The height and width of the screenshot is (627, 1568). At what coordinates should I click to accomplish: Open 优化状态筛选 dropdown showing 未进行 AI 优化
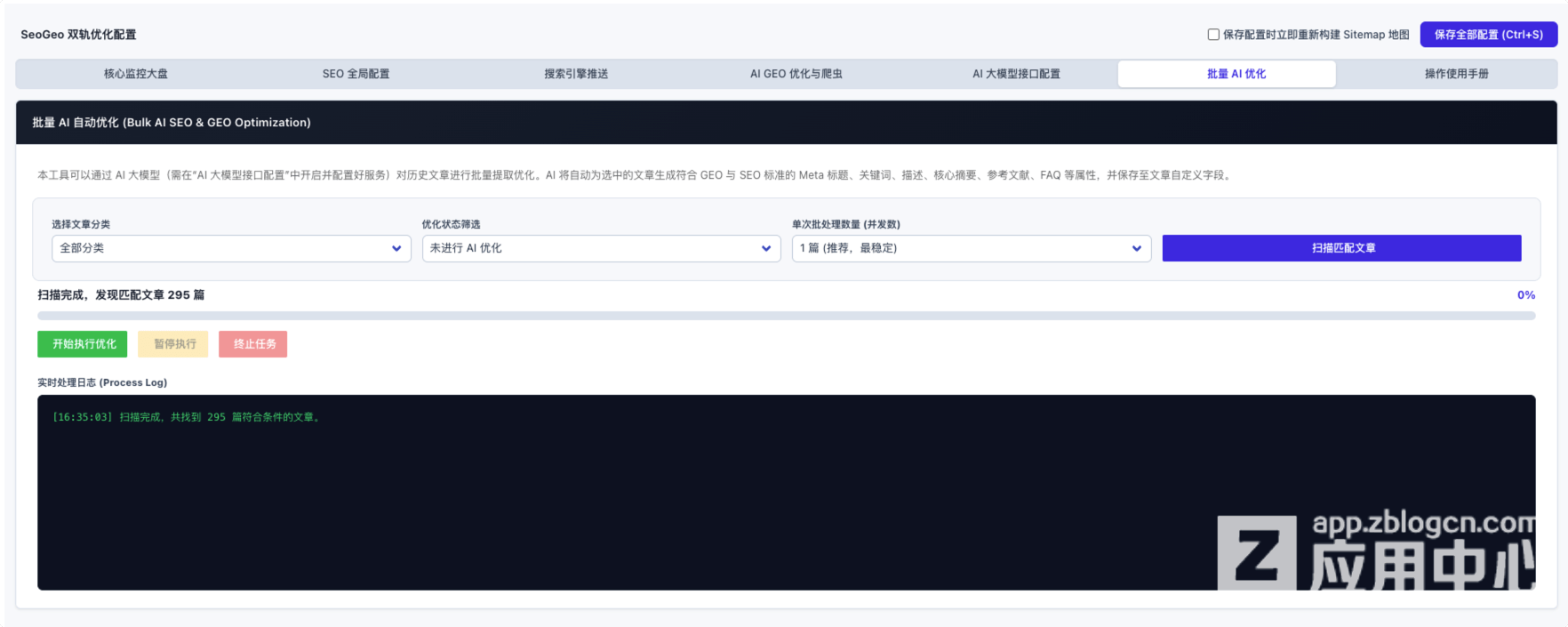(601, 248)
